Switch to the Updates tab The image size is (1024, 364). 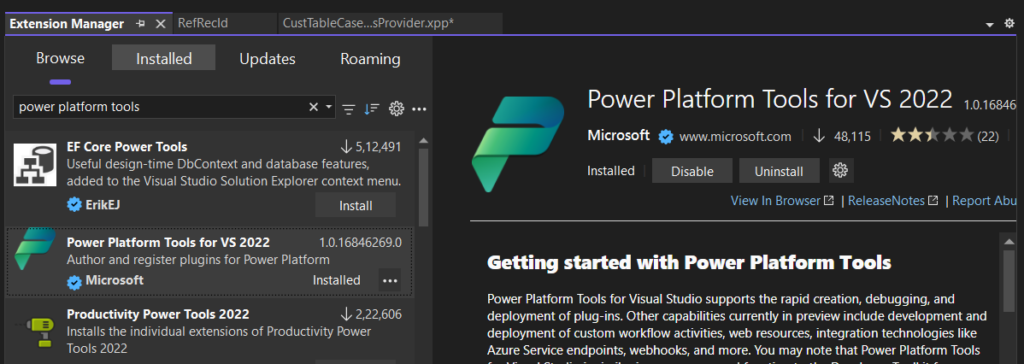tap(267, 58)
